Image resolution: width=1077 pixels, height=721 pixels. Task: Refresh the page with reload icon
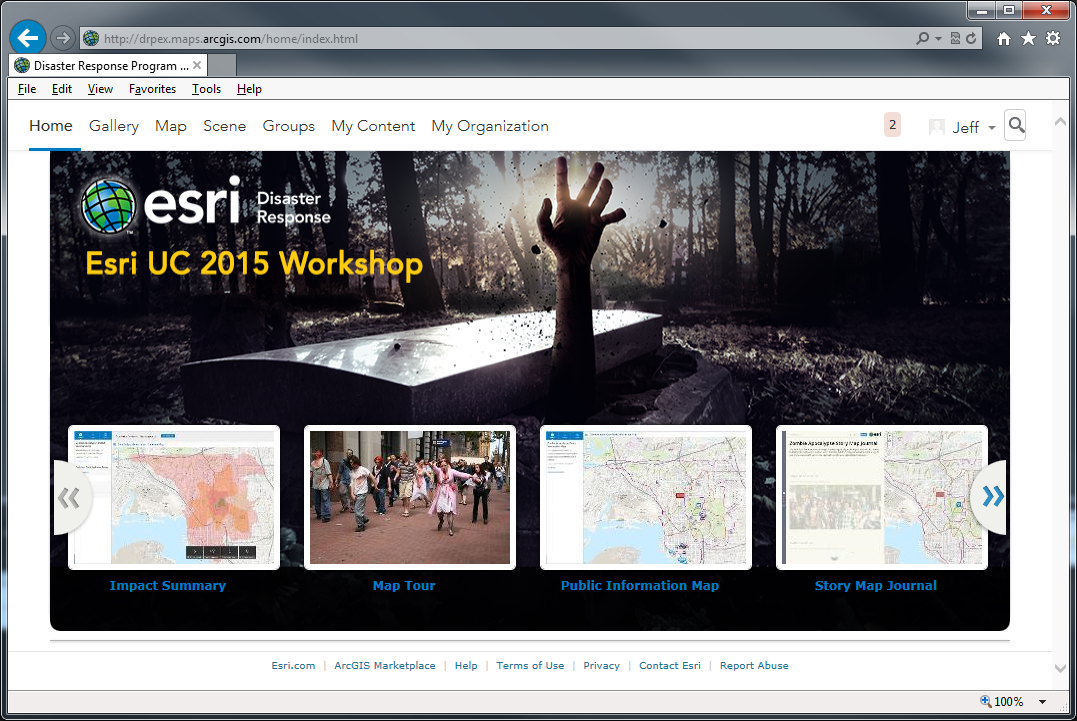[x=971, y=38]
